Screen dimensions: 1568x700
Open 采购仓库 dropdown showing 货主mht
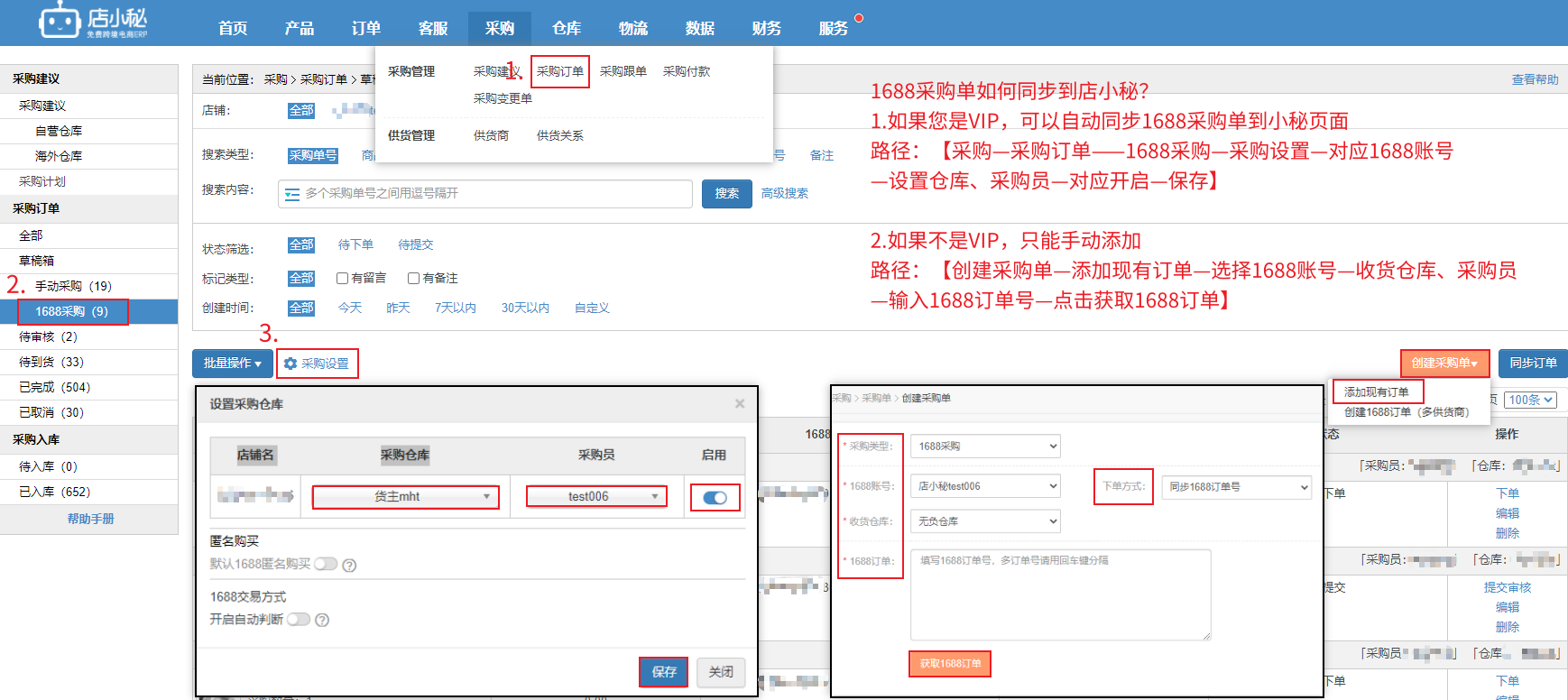tap(406, 497)
